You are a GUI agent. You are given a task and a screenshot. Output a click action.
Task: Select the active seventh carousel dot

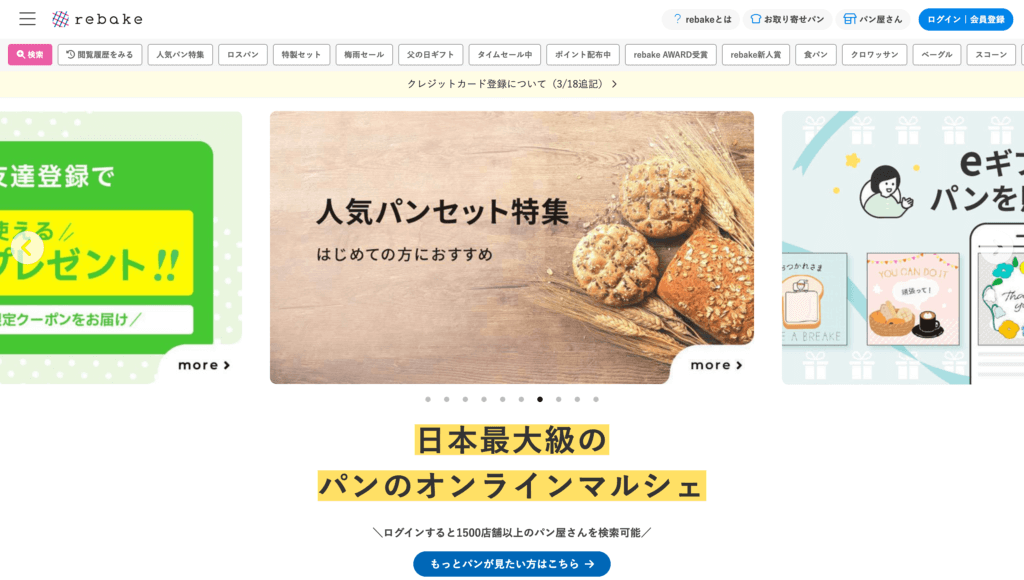540,399
